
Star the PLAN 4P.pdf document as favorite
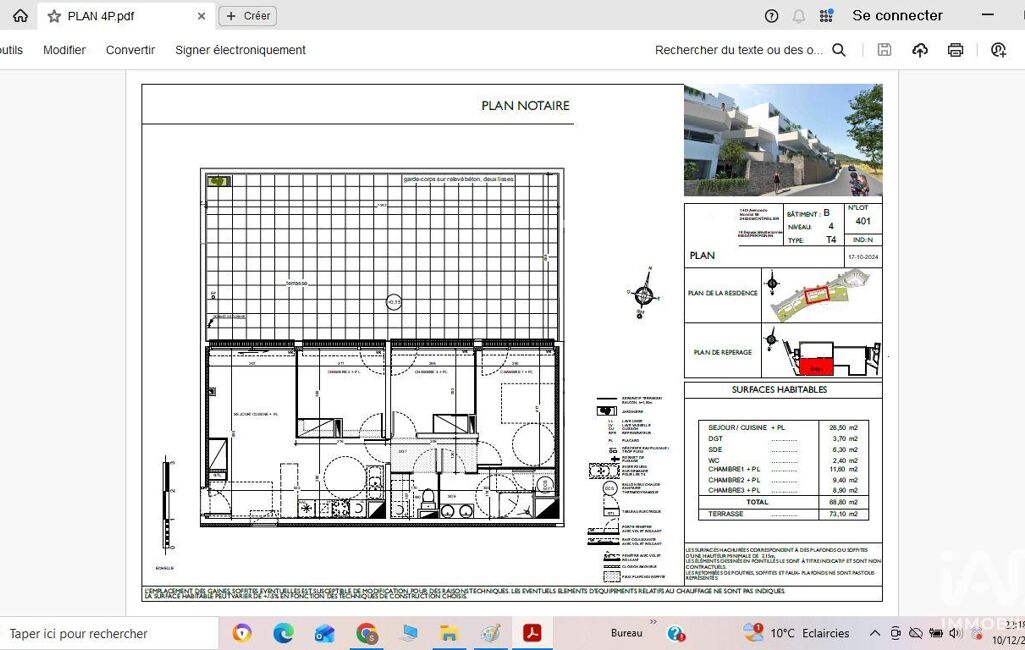tap(54, 16)
